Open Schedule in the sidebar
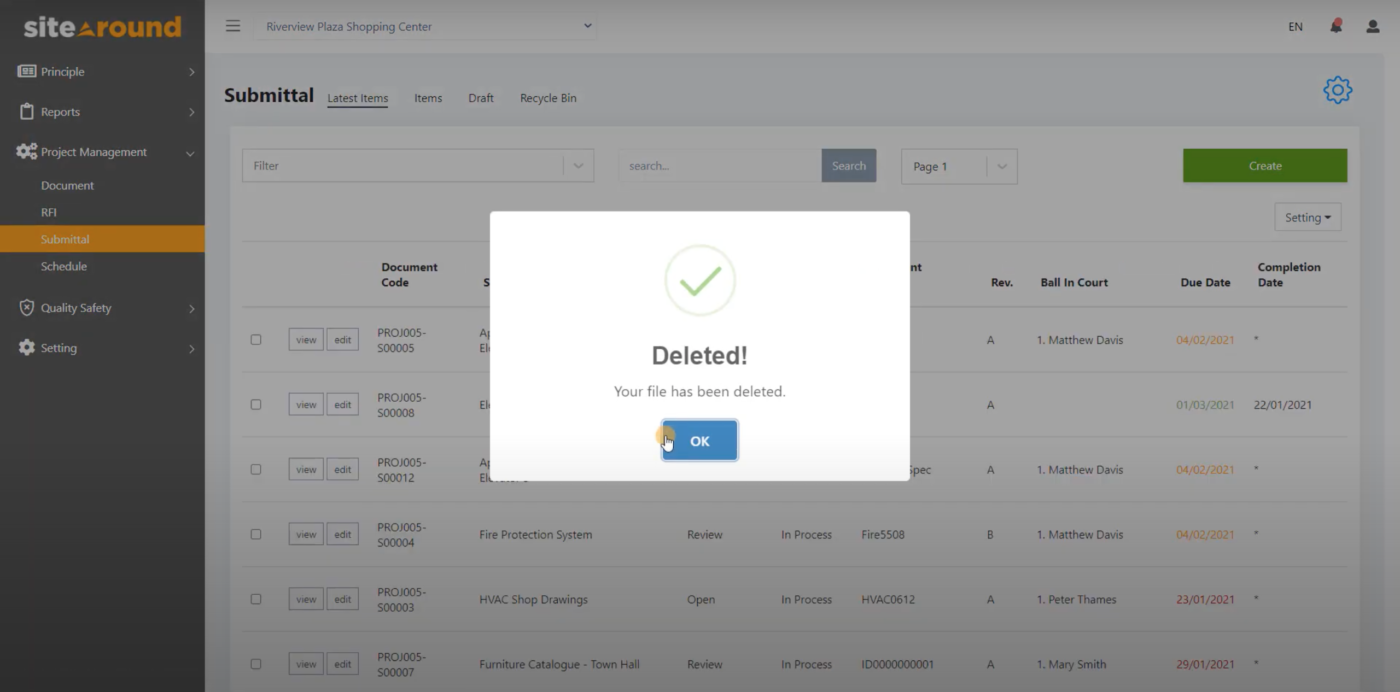The image size is (1400, 692). (x=64, y=266)
